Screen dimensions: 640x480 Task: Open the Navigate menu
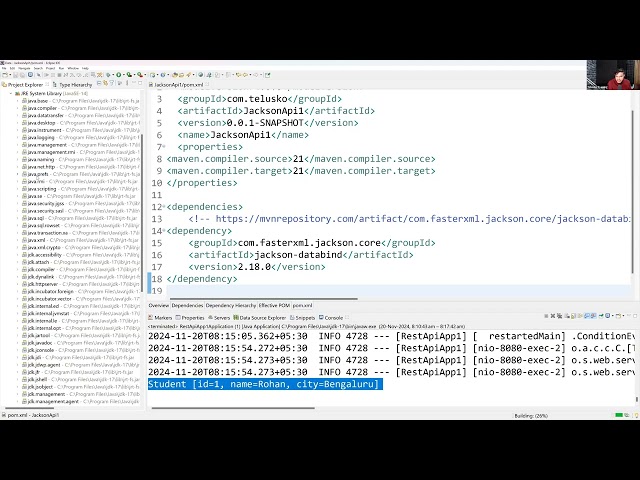[x=24, y=68]
